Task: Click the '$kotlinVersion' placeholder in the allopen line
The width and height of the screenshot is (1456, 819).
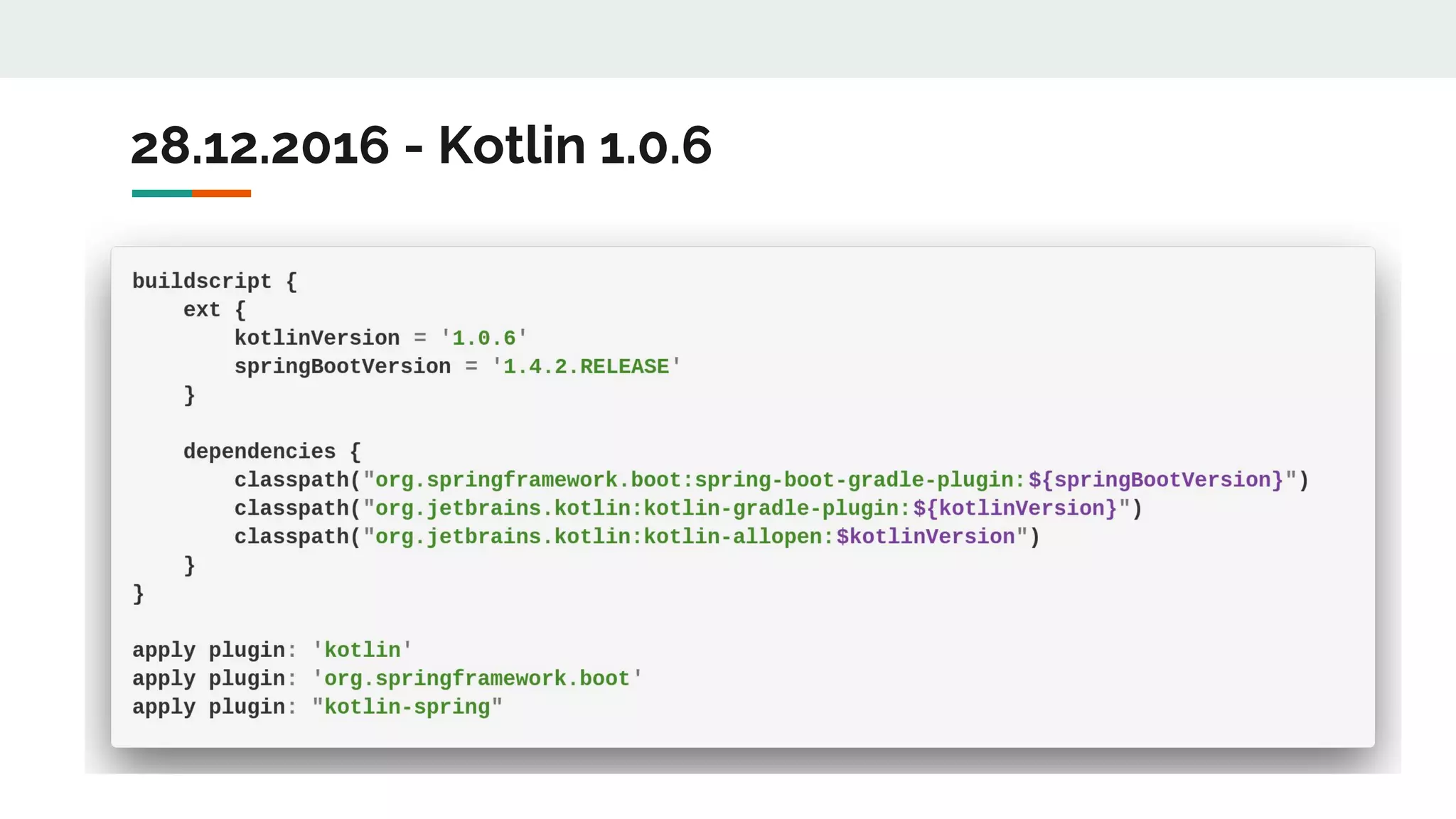Action: click(926, 537)
